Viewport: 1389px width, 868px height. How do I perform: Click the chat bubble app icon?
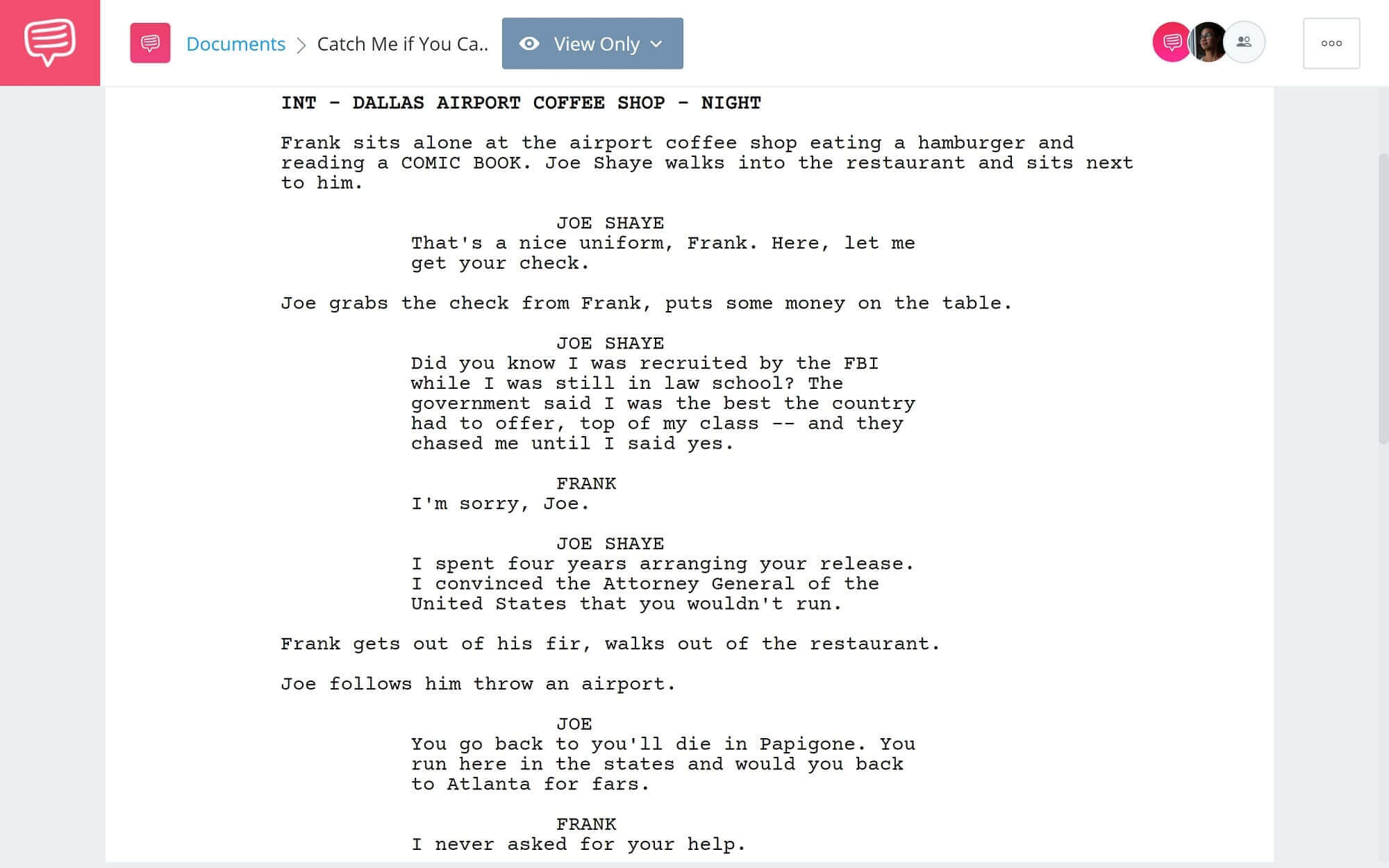point(49,42)
